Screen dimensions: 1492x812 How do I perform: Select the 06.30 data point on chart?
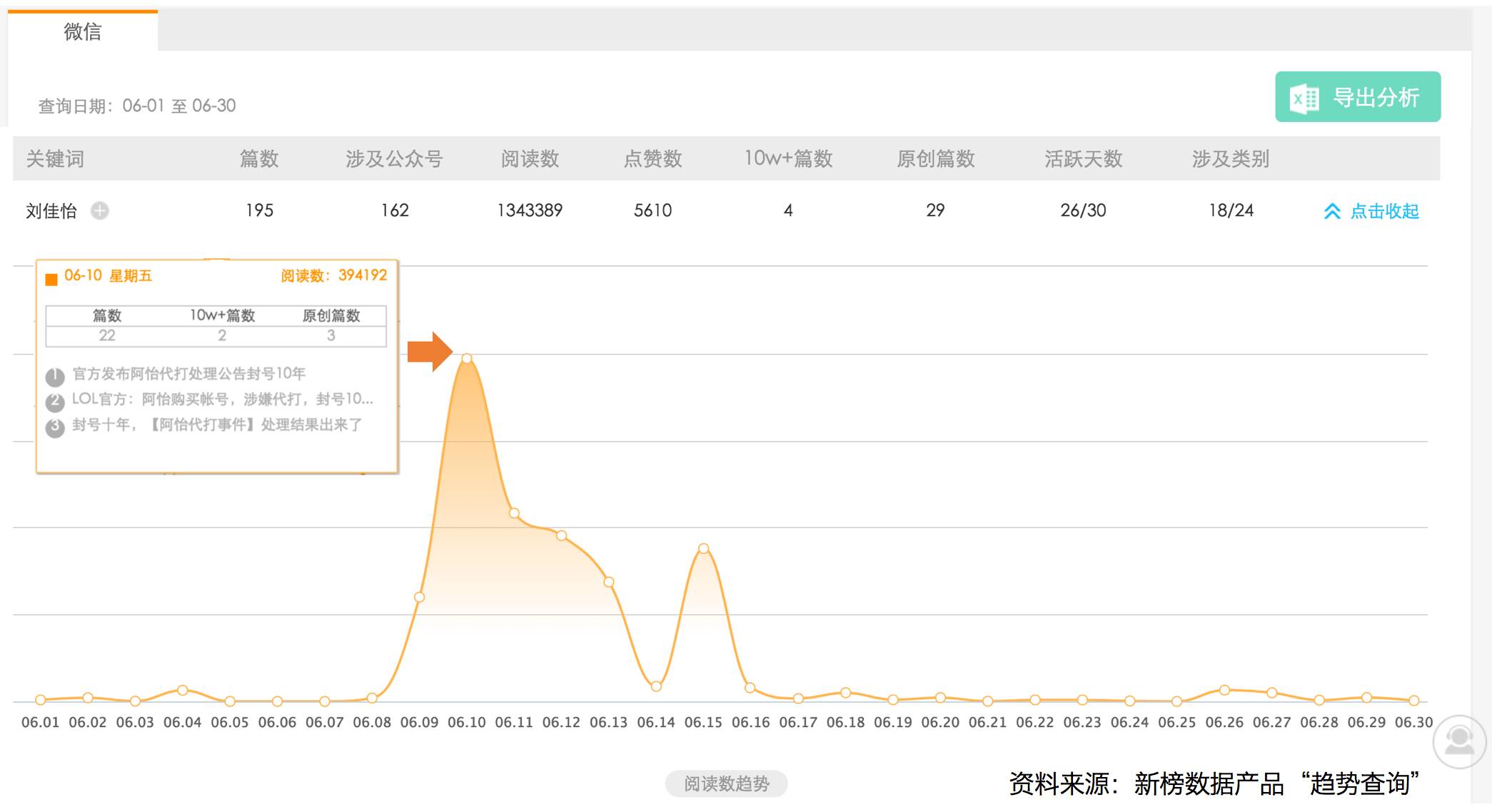(x=1414, y=701)
